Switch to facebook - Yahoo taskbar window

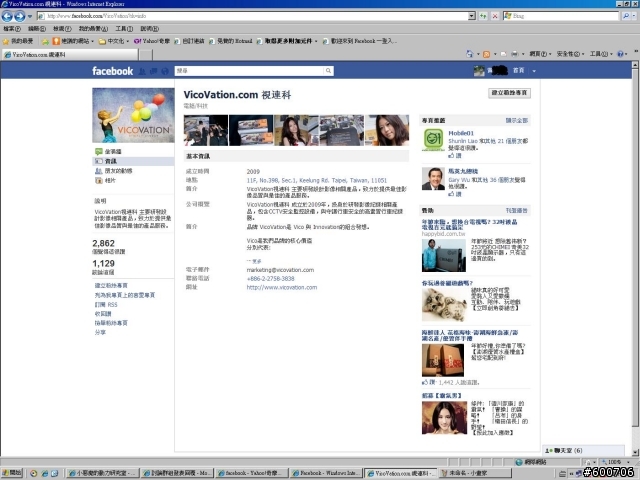[251, 473]
